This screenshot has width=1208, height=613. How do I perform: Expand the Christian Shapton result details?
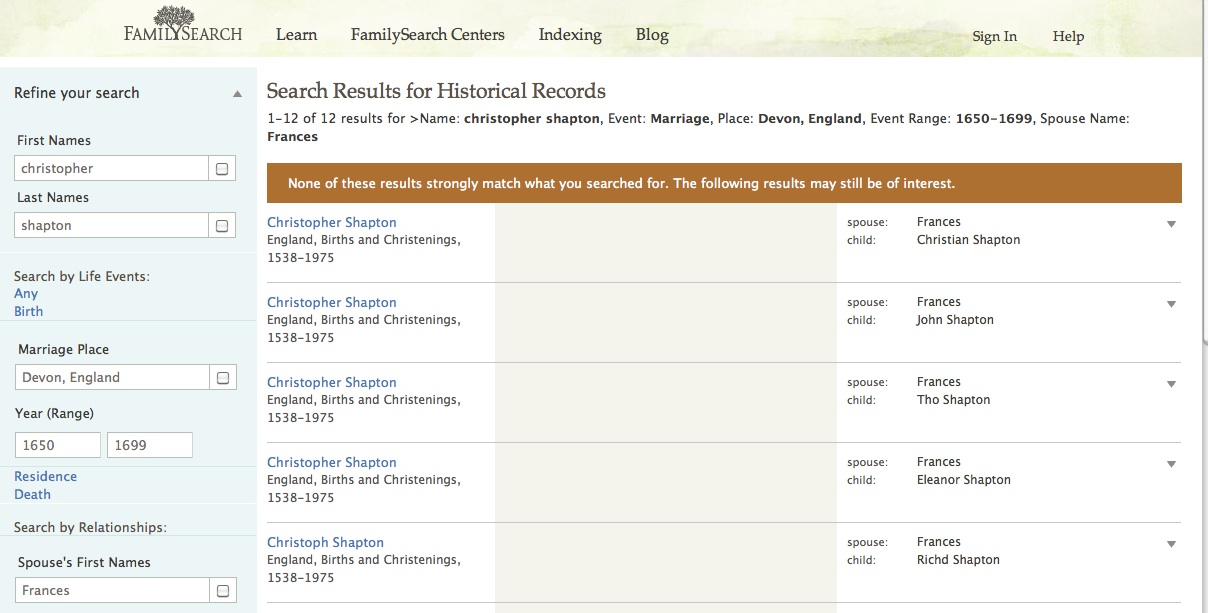(1171, 225)
